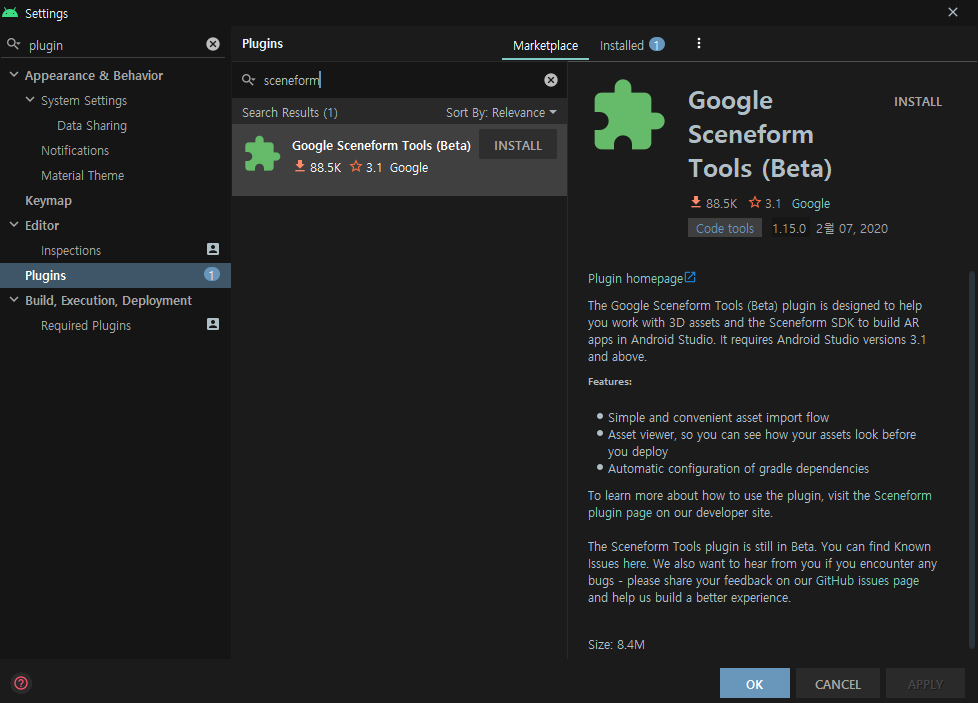
Task: Click the download count icon in details
Action: (x=695, y=202)
